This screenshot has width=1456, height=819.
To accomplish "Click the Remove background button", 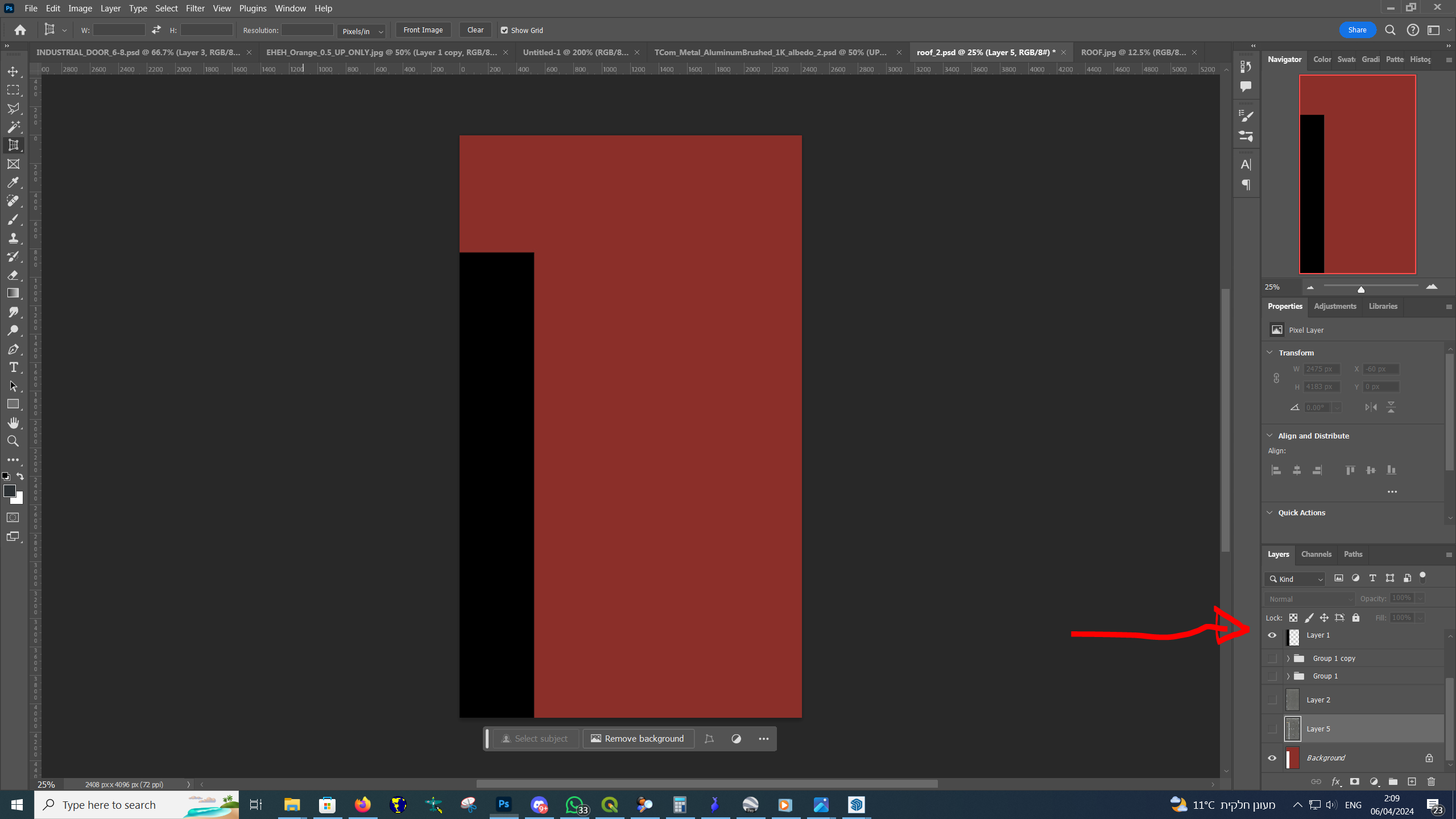I will tap(638, 739).
